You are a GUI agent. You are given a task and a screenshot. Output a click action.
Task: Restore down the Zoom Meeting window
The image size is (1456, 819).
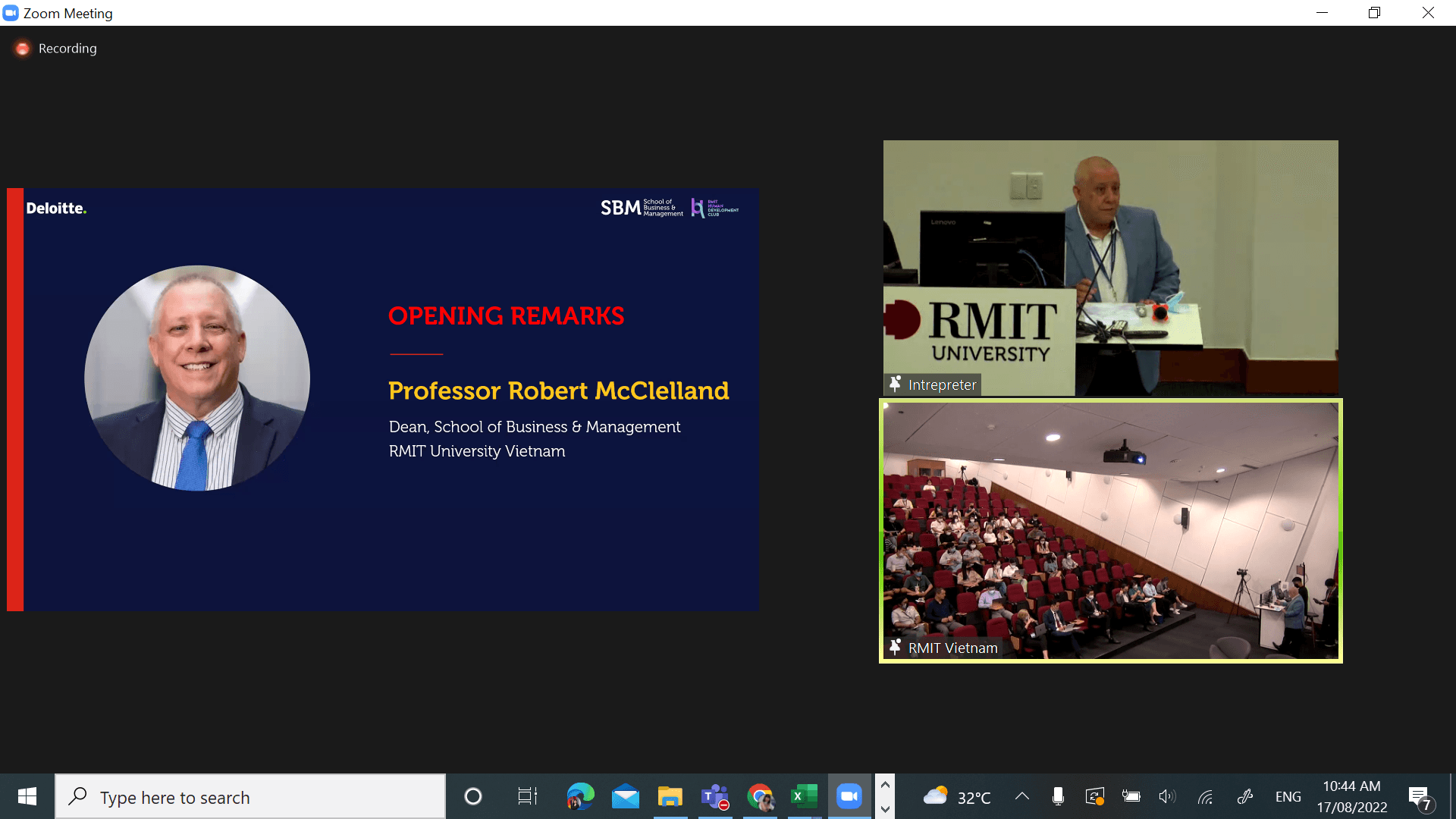(1375, 13)
